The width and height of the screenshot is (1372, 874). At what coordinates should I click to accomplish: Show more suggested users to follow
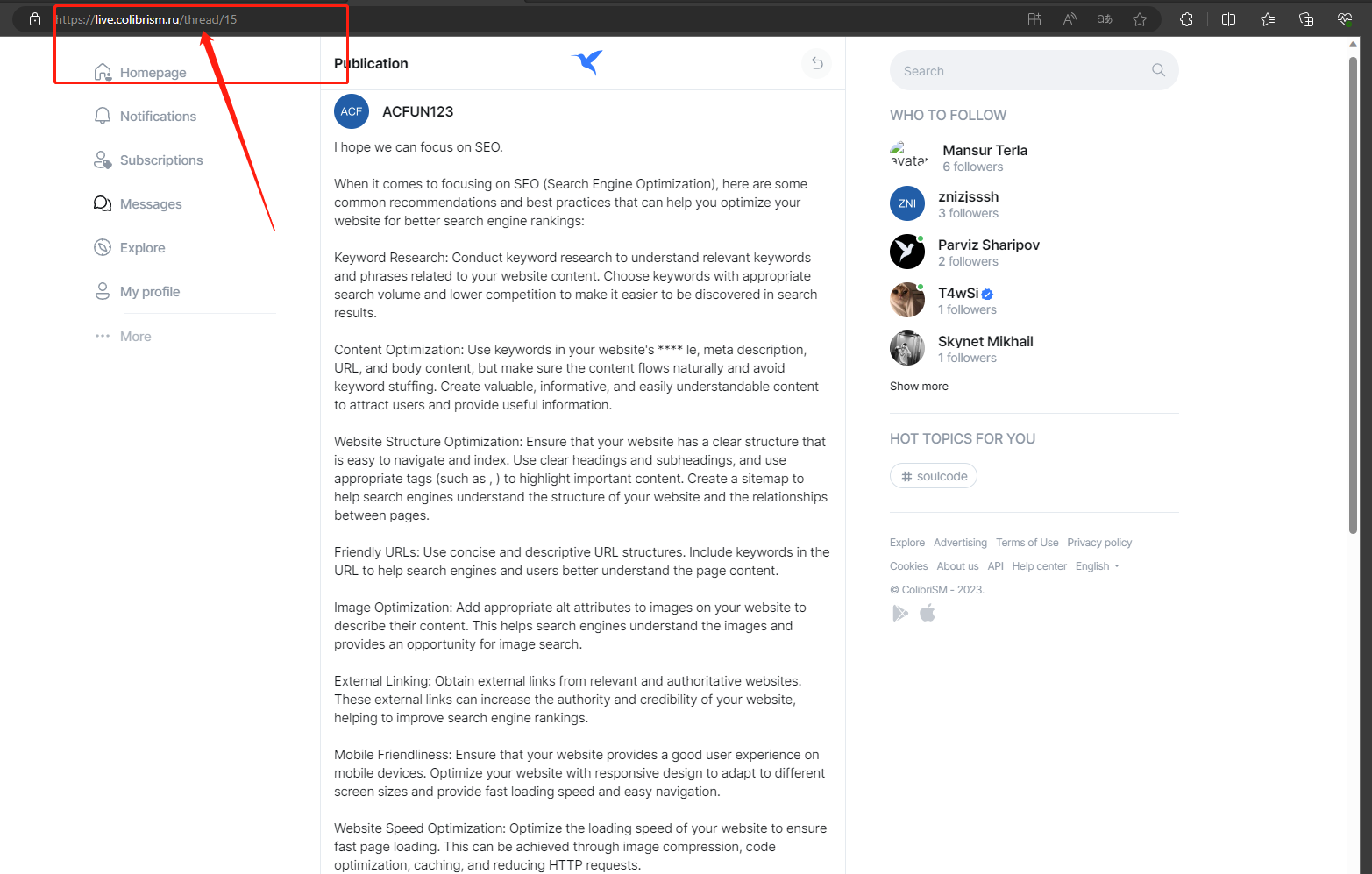[919, 387]
